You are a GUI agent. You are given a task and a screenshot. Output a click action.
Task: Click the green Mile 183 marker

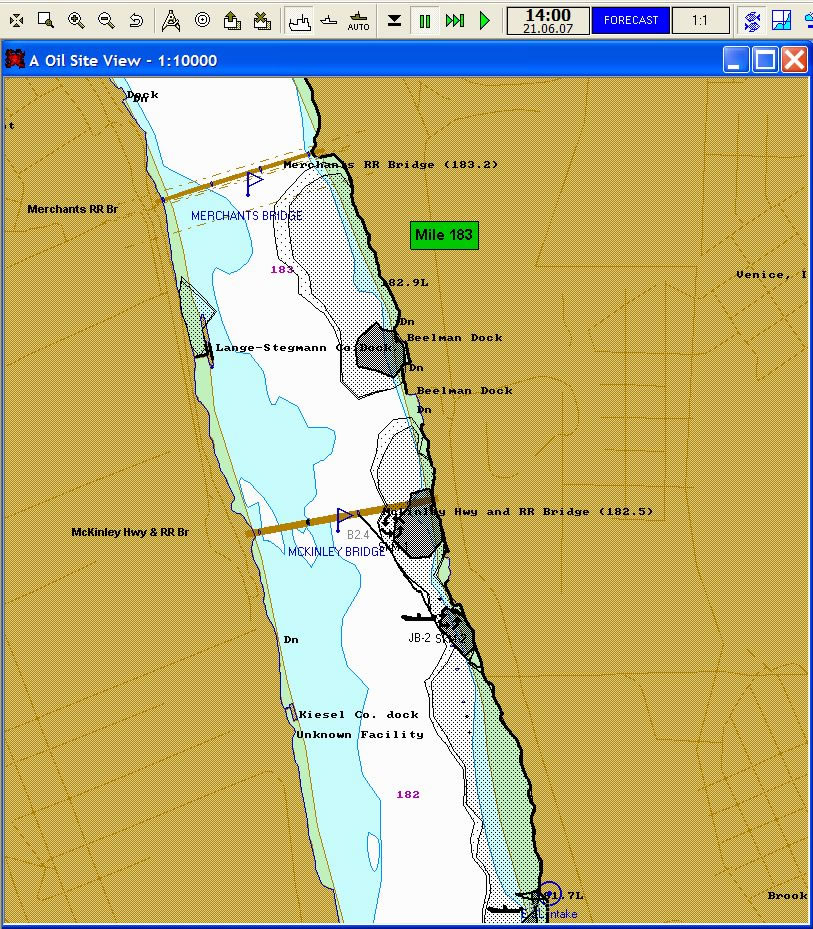click(x=444, y=235)
